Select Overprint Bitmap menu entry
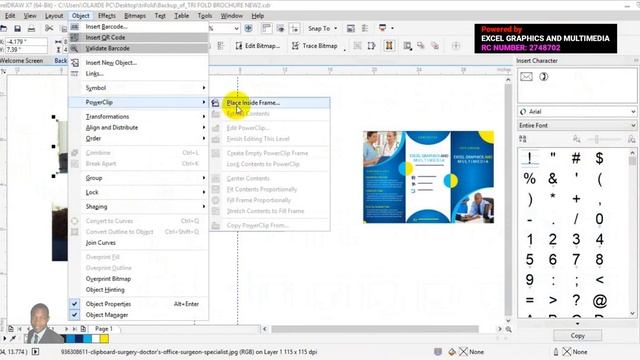 tap(138, 279)
